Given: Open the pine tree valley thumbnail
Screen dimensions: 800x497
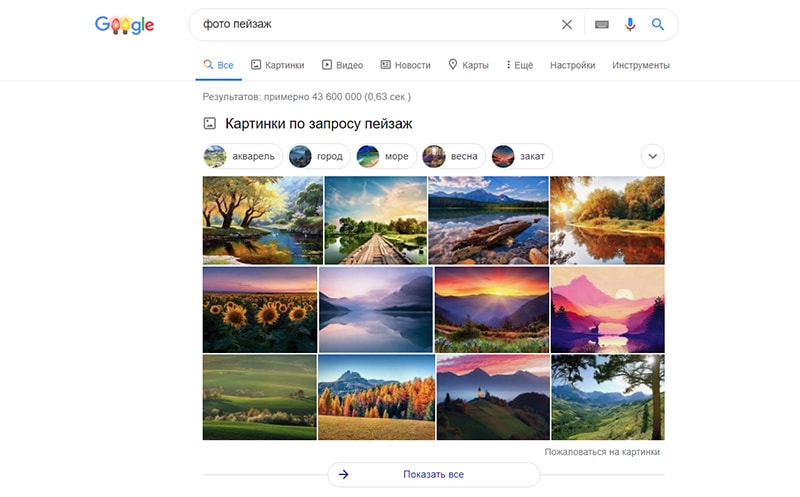Looking at the screenshot, I should tap(608, 397).
